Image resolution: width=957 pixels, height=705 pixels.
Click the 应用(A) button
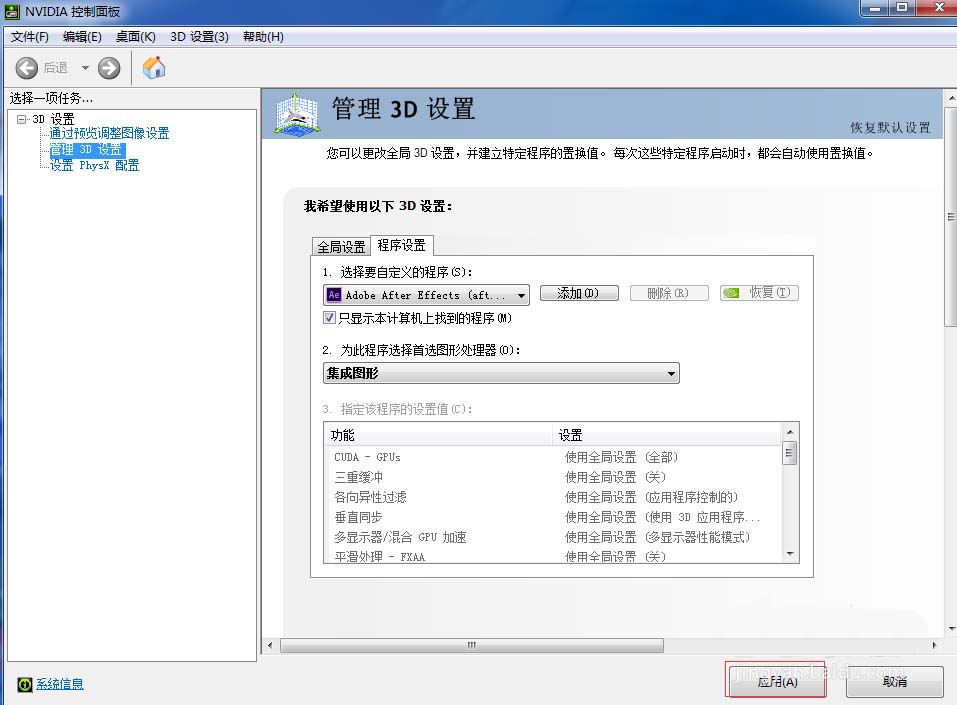777,681
